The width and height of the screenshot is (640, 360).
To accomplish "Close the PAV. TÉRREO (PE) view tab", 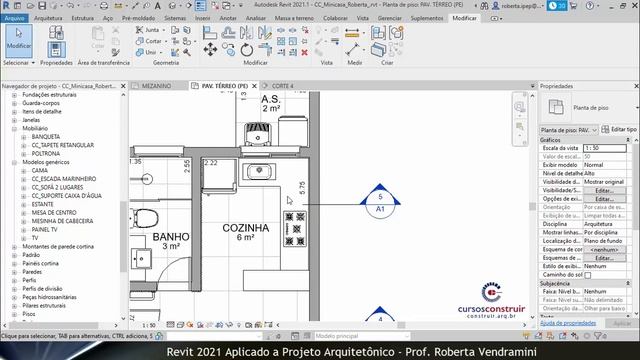I will click(254, 86).
